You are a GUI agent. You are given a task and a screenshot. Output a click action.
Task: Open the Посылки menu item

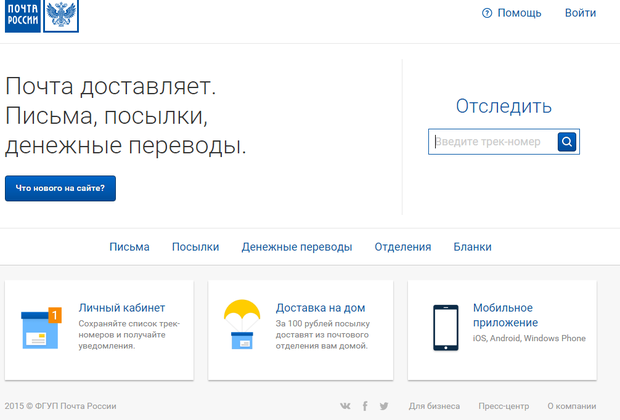point(195,247)
